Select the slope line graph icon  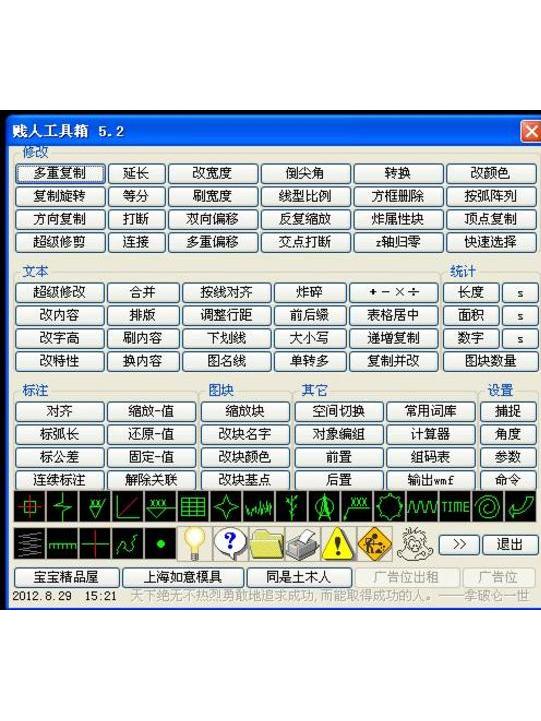click(128, 506)
